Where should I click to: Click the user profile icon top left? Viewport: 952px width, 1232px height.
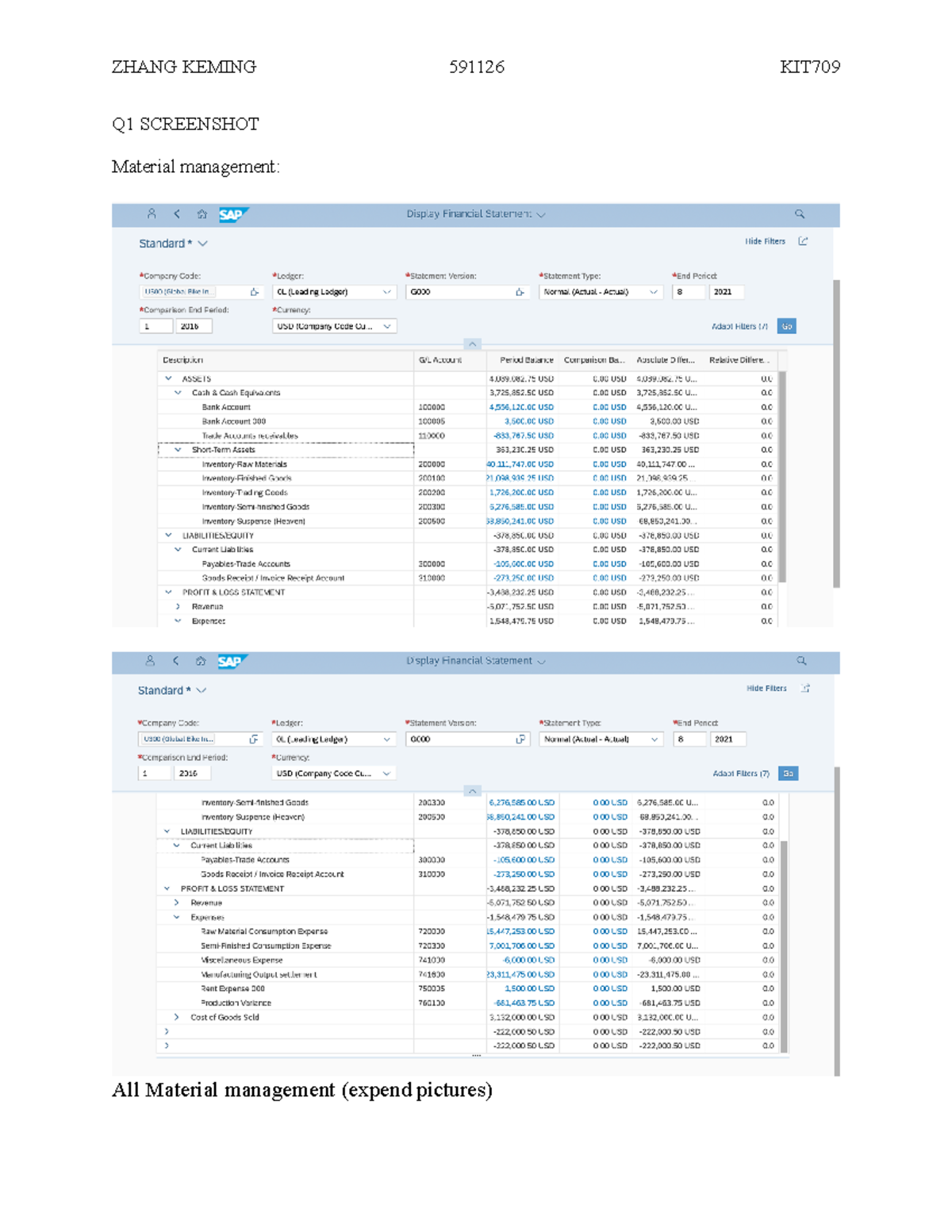coord(151,213)
